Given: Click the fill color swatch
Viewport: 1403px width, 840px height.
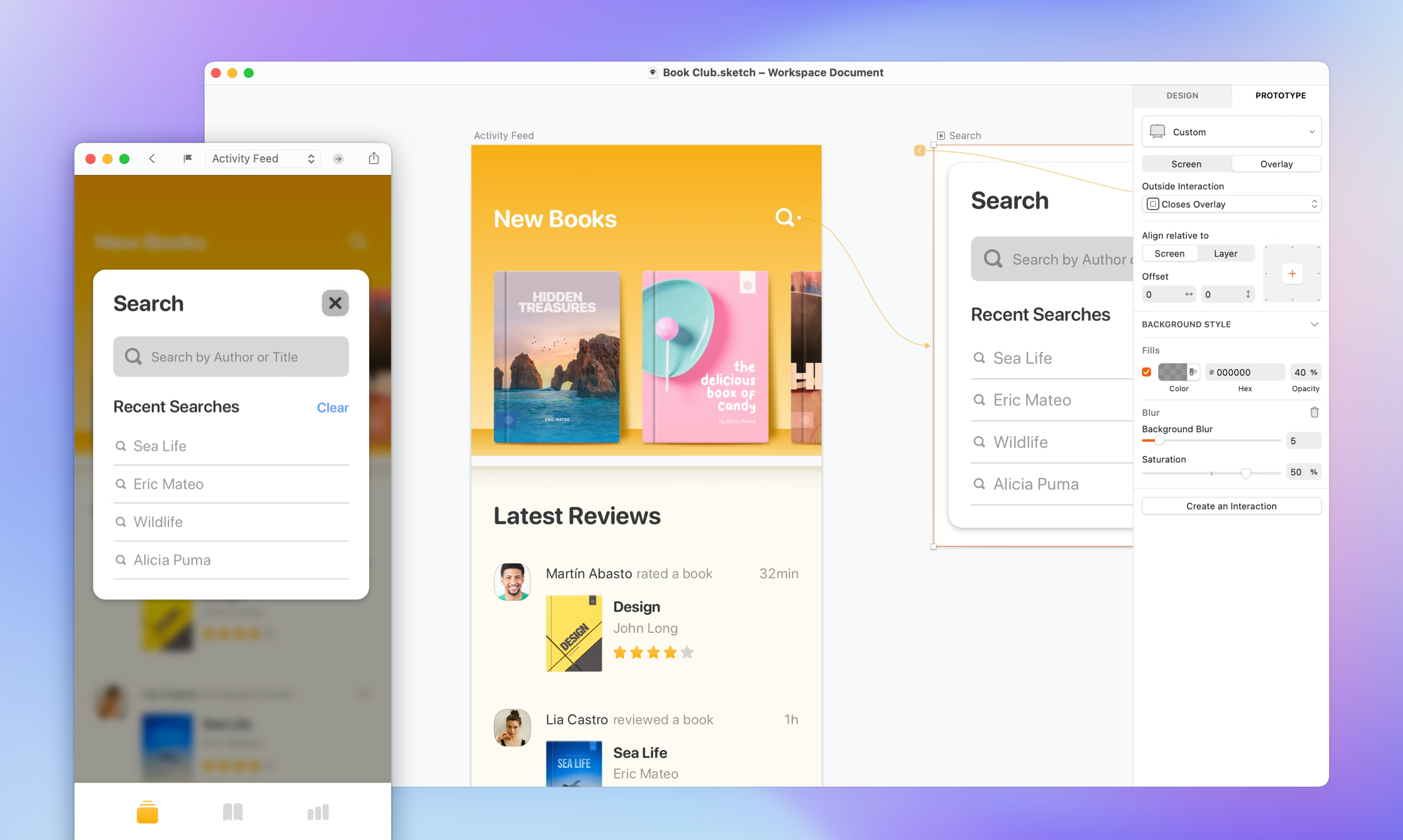Looking at the screenshot, I should click(1172, 372).
